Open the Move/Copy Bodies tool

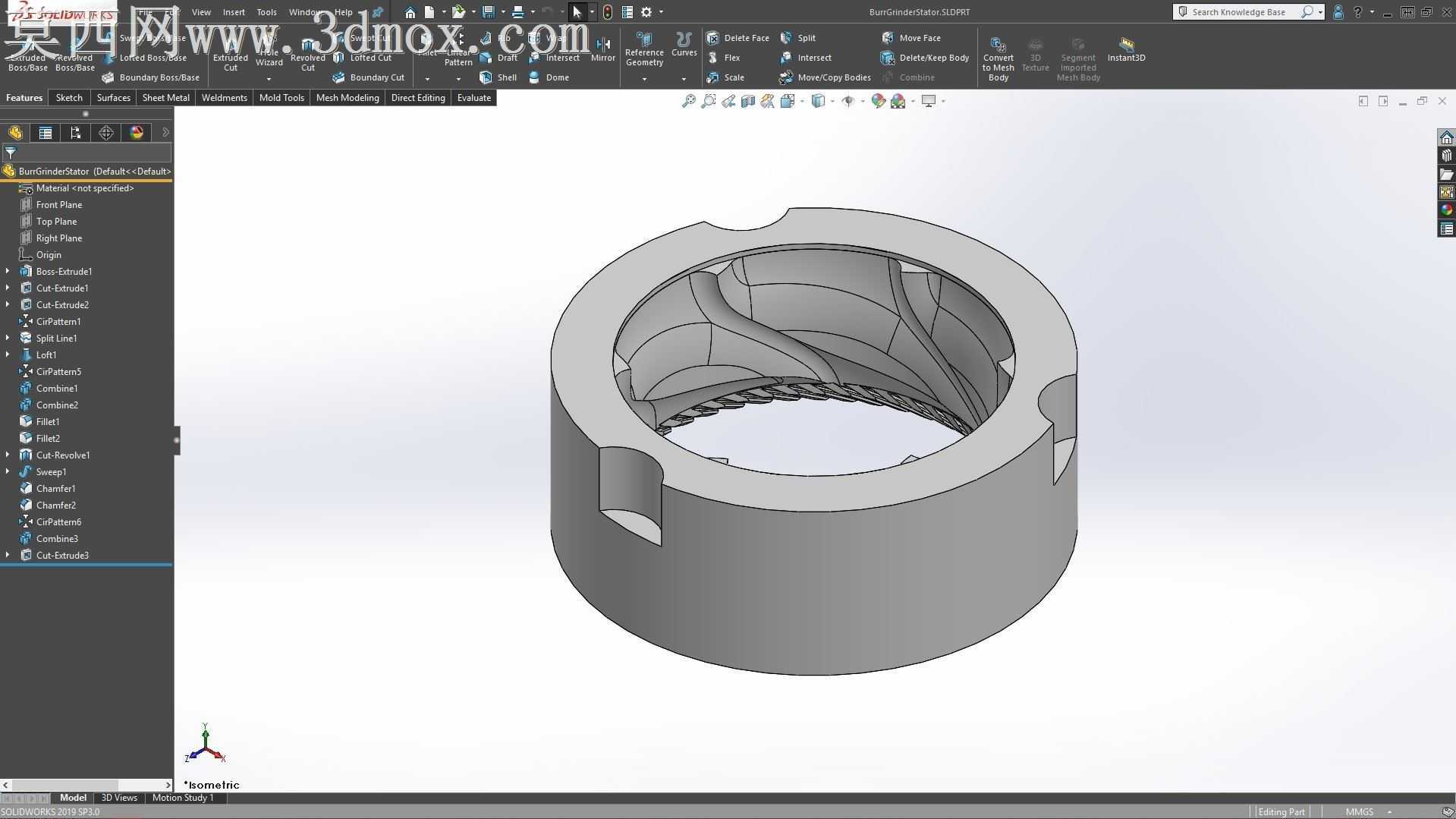(x=825, y=77)
